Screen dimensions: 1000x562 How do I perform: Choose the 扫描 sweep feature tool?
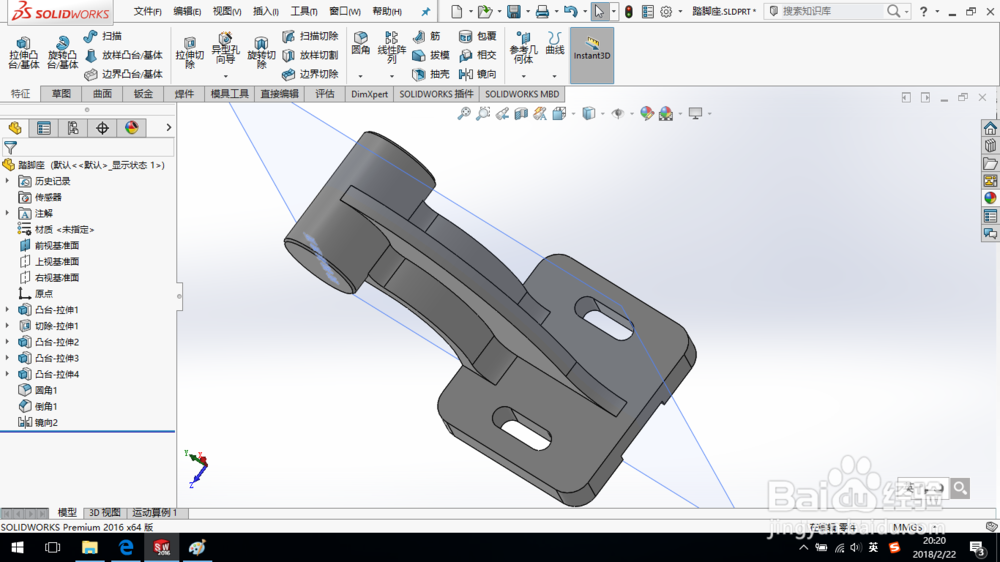click(x=103, y=36)
